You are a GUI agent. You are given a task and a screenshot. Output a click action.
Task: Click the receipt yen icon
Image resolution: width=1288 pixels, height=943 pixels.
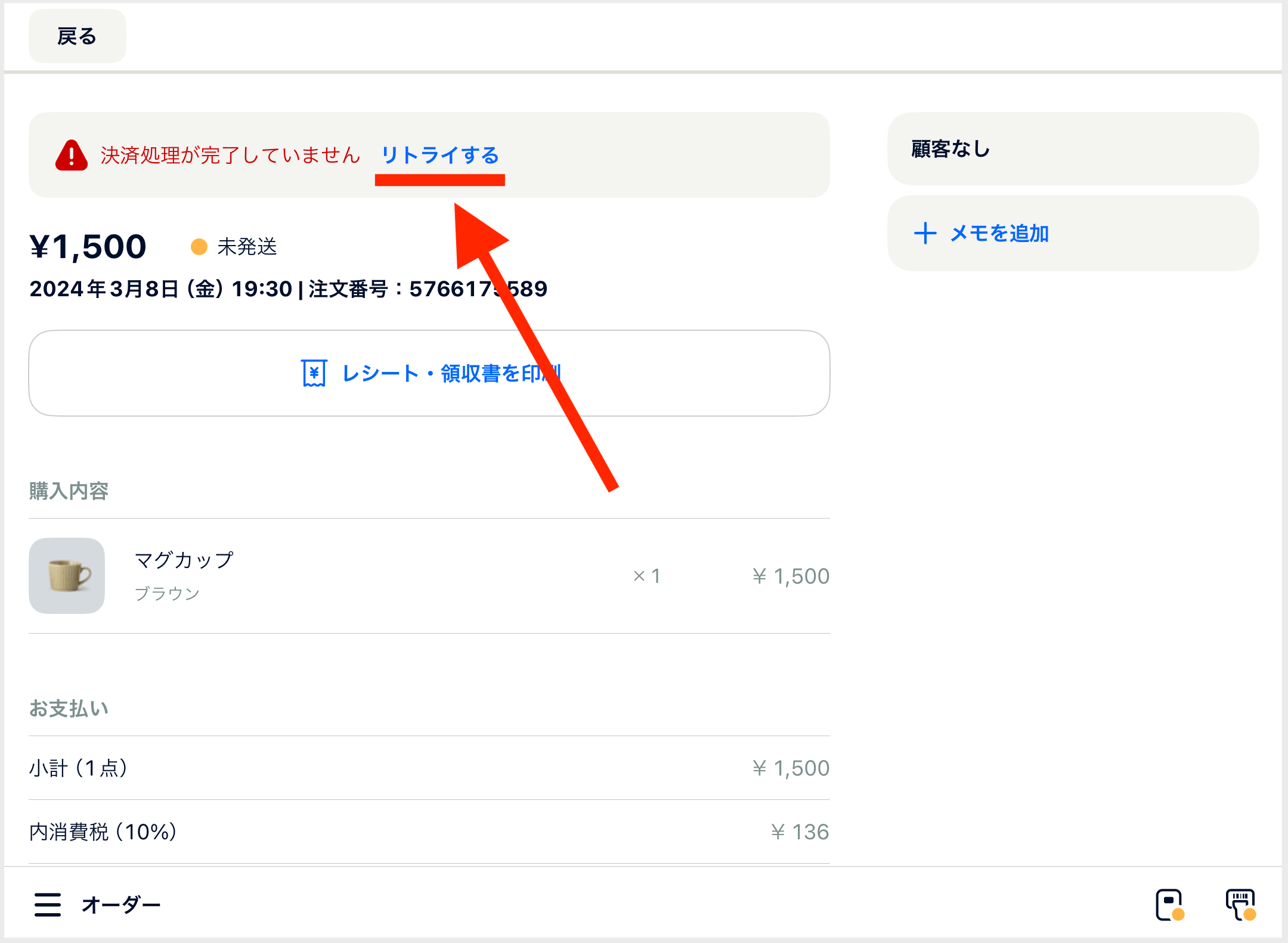tap(314, 373)
